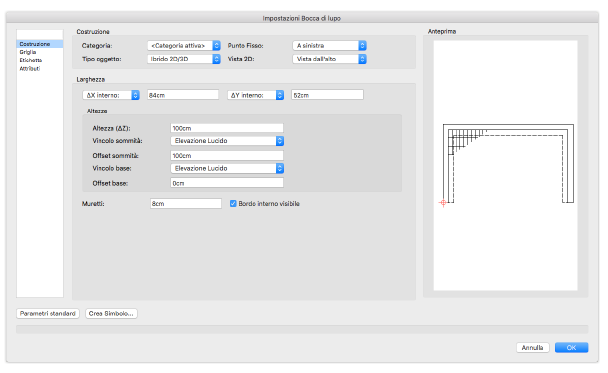608x373 pixels.
Task: Open the Vincolo base dropdown
Action: tap(227, 168)
